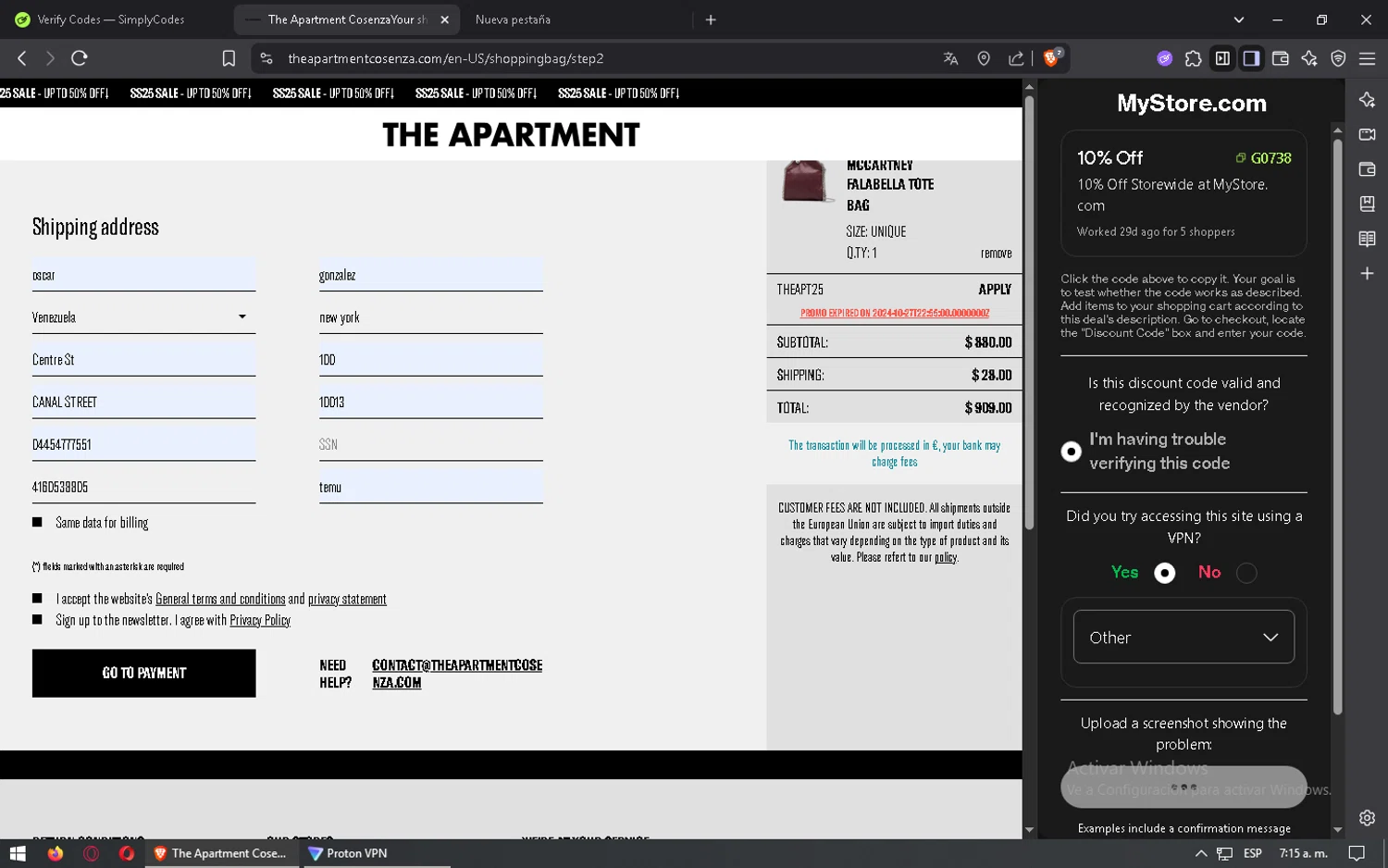
Task: Open General terms and conditions link
Action: (220, 599)
